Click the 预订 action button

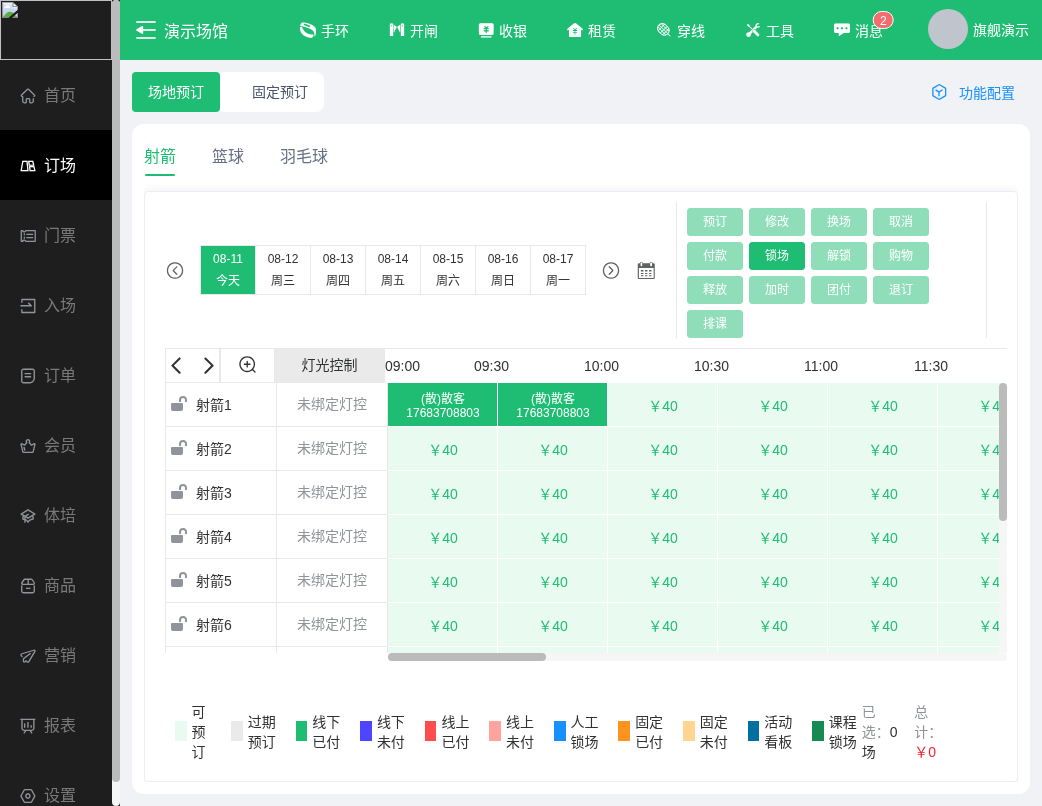point(714,222)
